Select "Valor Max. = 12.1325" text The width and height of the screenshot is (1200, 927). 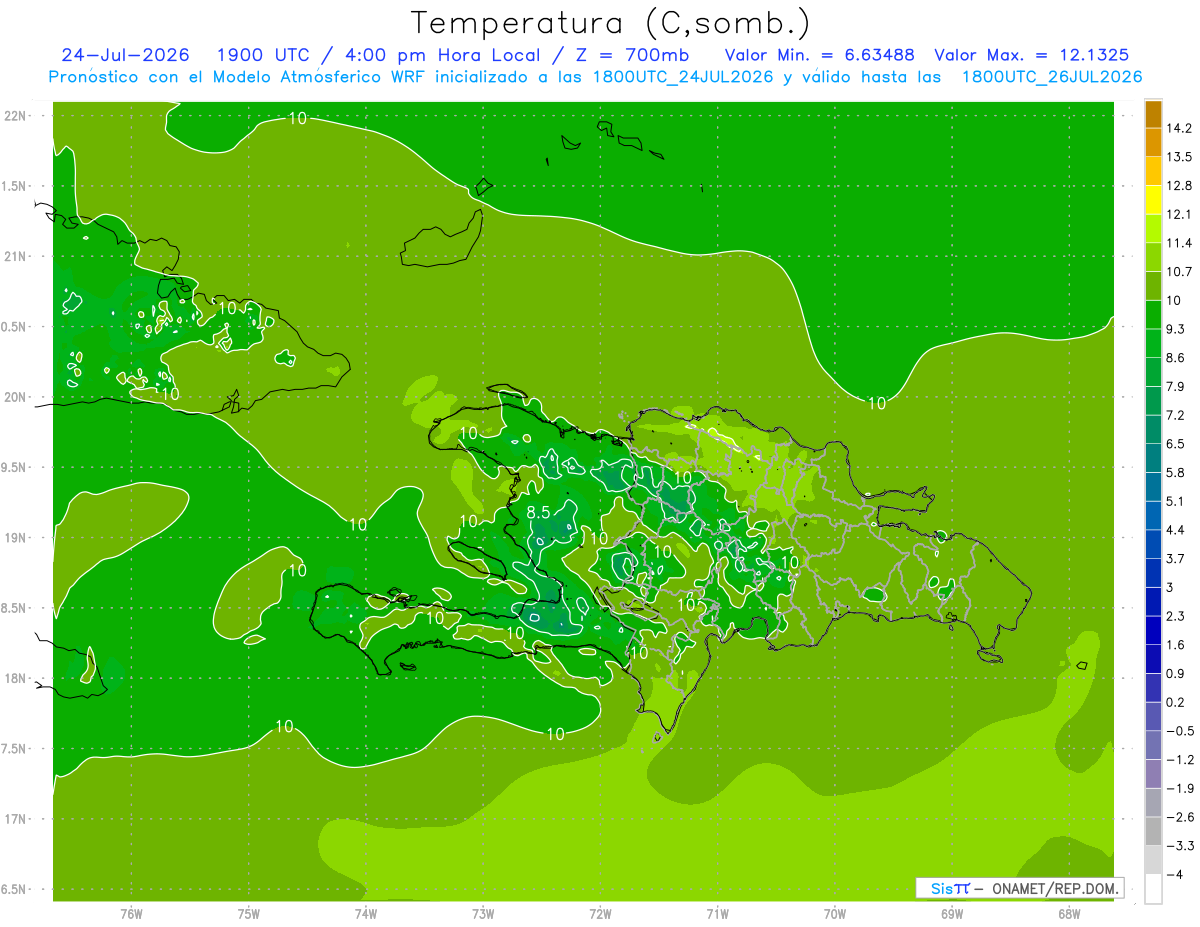(1032, 55)
